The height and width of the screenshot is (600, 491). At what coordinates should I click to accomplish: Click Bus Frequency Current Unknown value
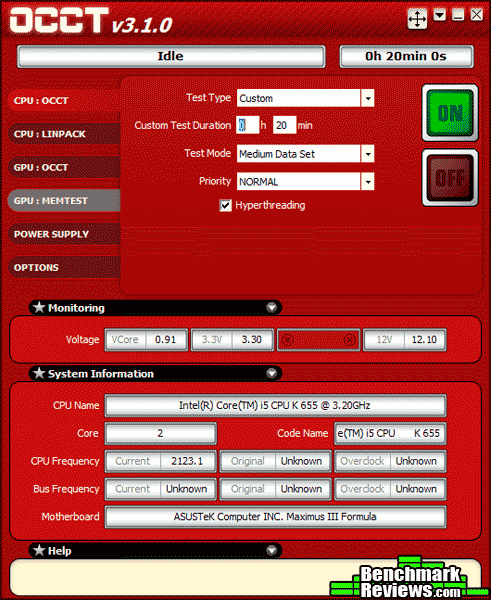coord(187,489)
